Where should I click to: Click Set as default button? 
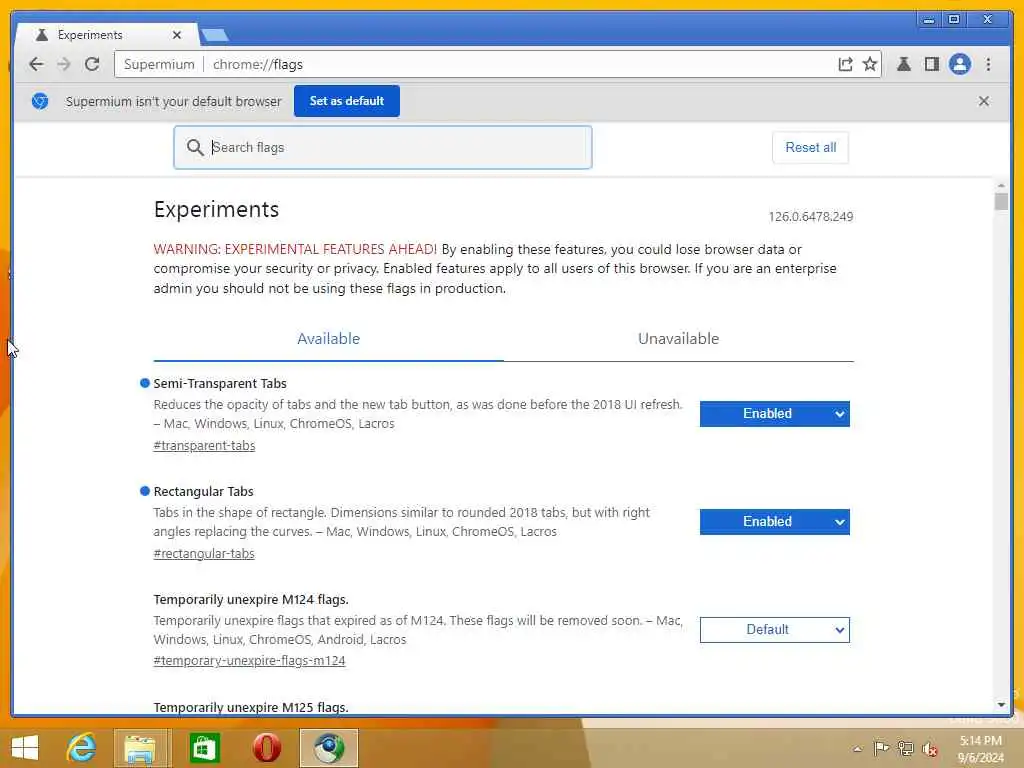(347, 101)
